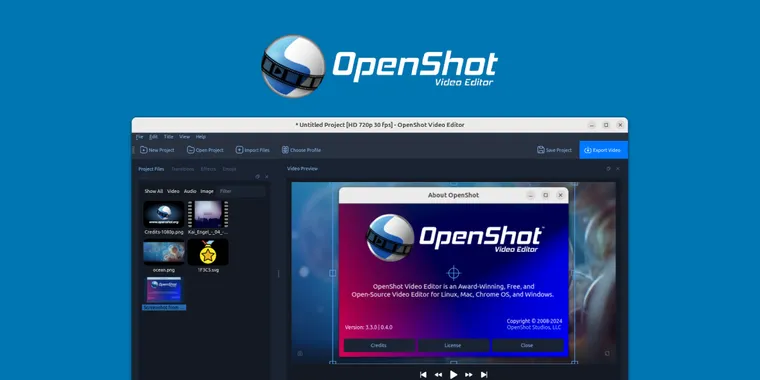Click the Copyright 2008-2024 text

pyautogui.click(x=534, y=321)
